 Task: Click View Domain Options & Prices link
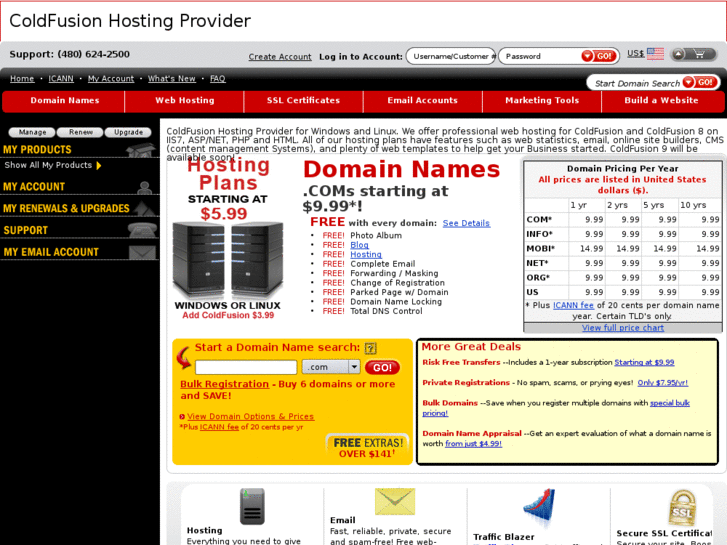tap(250, 417)
